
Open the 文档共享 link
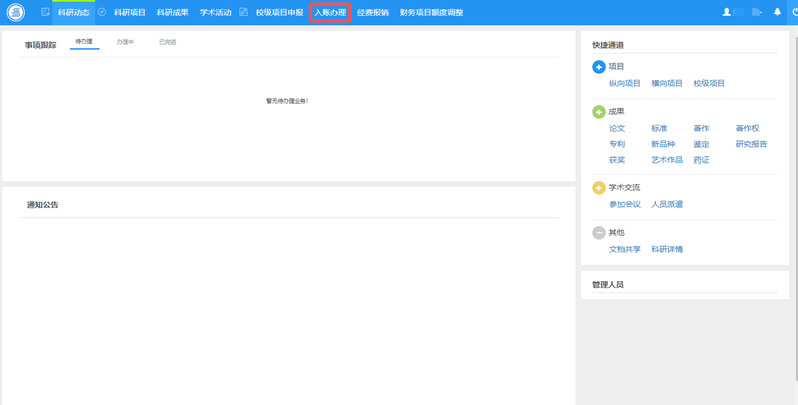[x=624, y=249]
